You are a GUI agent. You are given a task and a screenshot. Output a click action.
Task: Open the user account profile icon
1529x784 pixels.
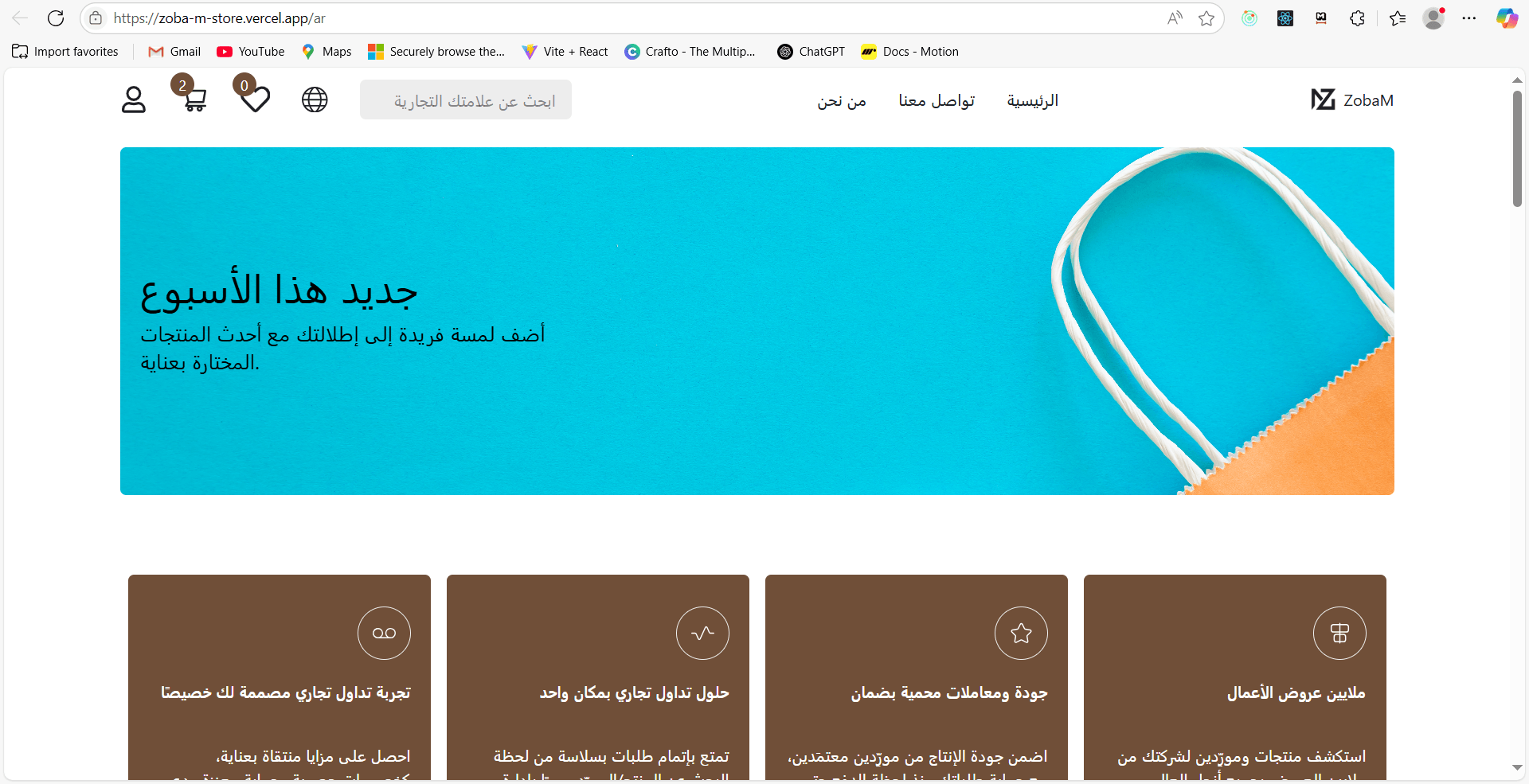click(x=134, y=99)
